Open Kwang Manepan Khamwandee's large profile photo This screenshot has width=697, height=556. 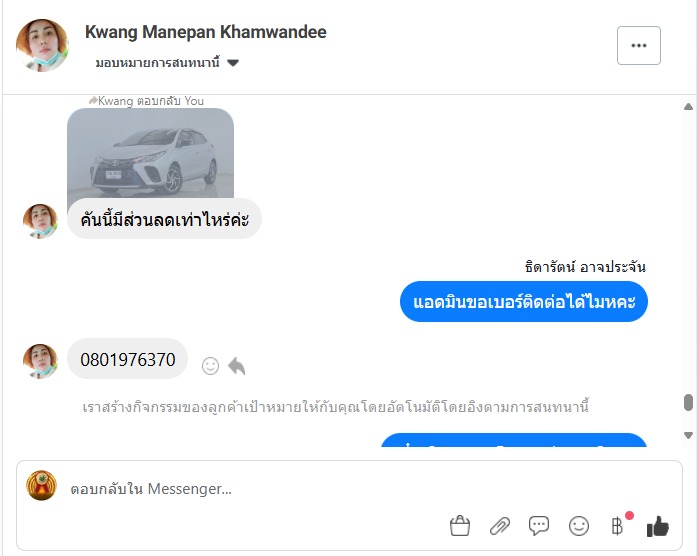pos(42,45)
